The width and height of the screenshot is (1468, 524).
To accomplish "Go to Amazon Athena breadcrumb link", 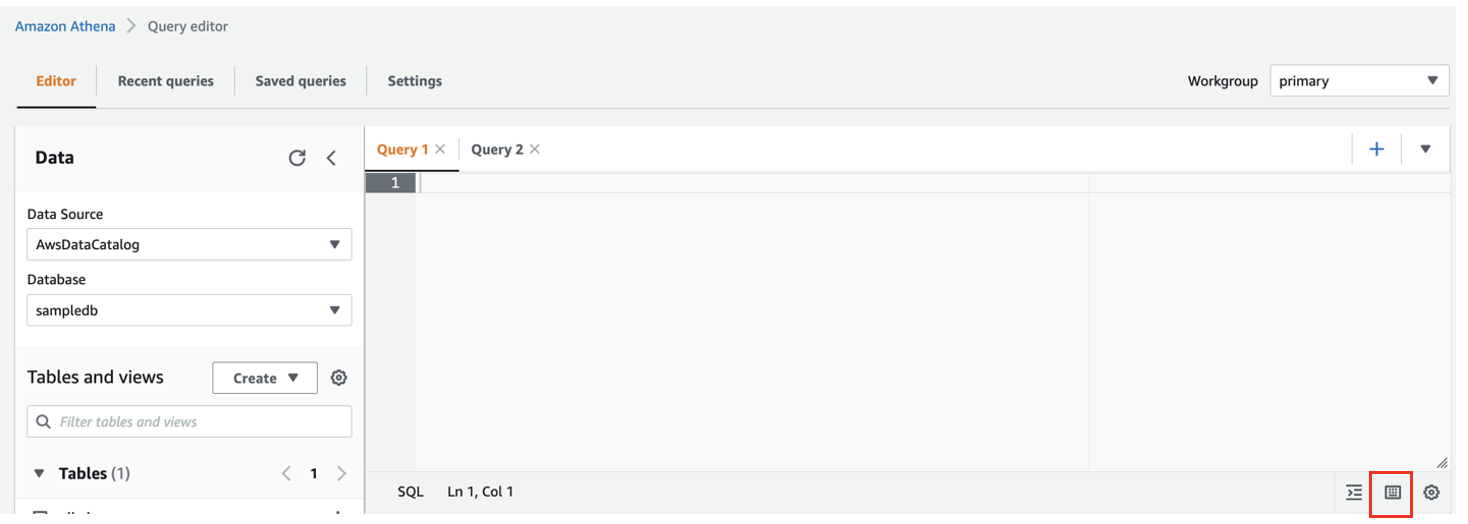I will (65, 26).
